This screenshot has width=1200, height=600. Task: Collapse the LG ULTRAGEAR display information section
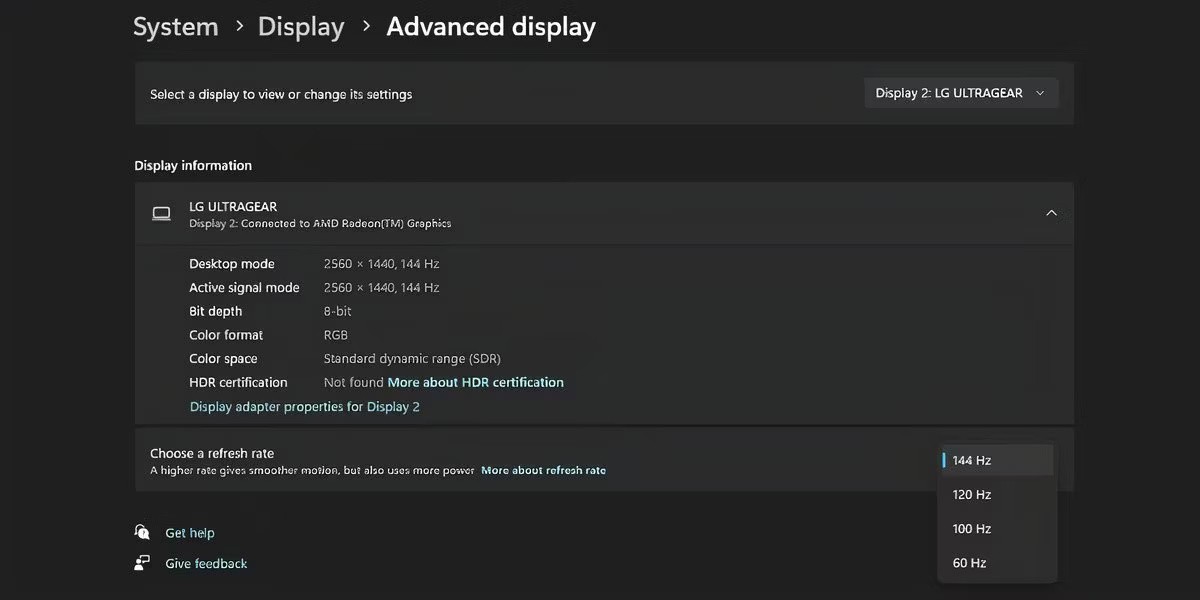(1051, 213)
